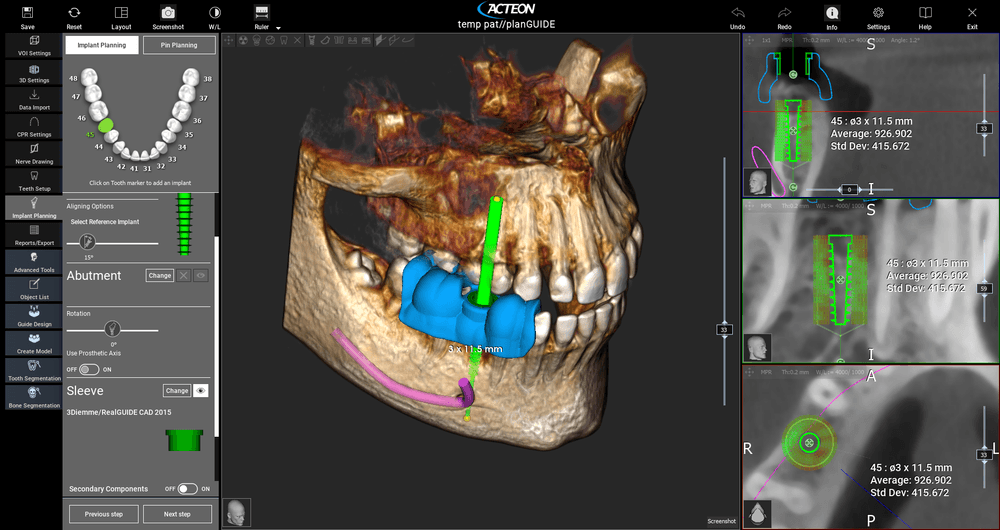
Task: Switch to the Pin Planning tab
Action: 178,45
